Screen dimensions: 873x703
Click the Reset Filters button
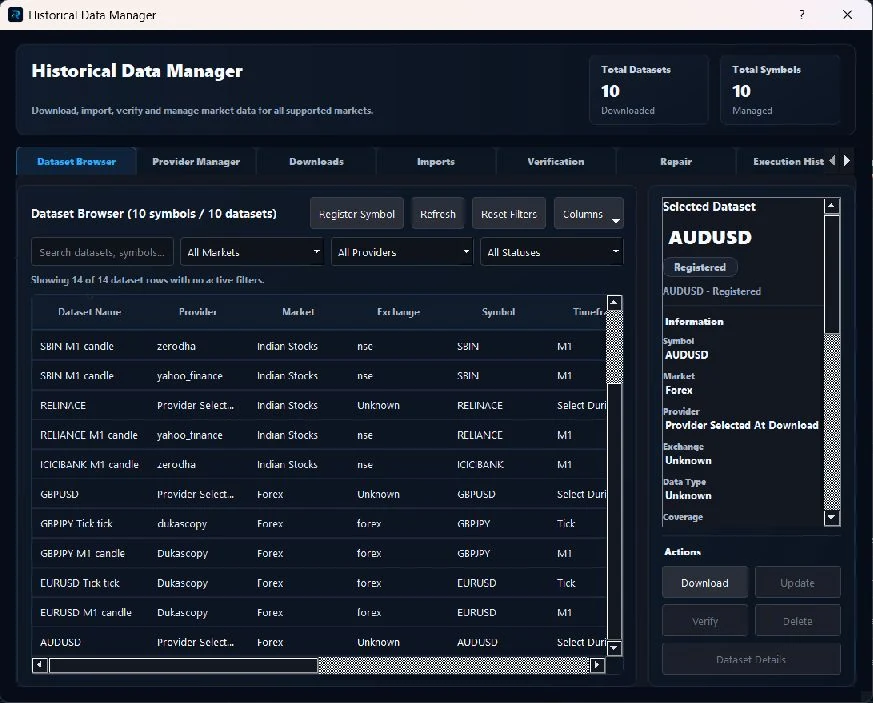coord(509,214)
